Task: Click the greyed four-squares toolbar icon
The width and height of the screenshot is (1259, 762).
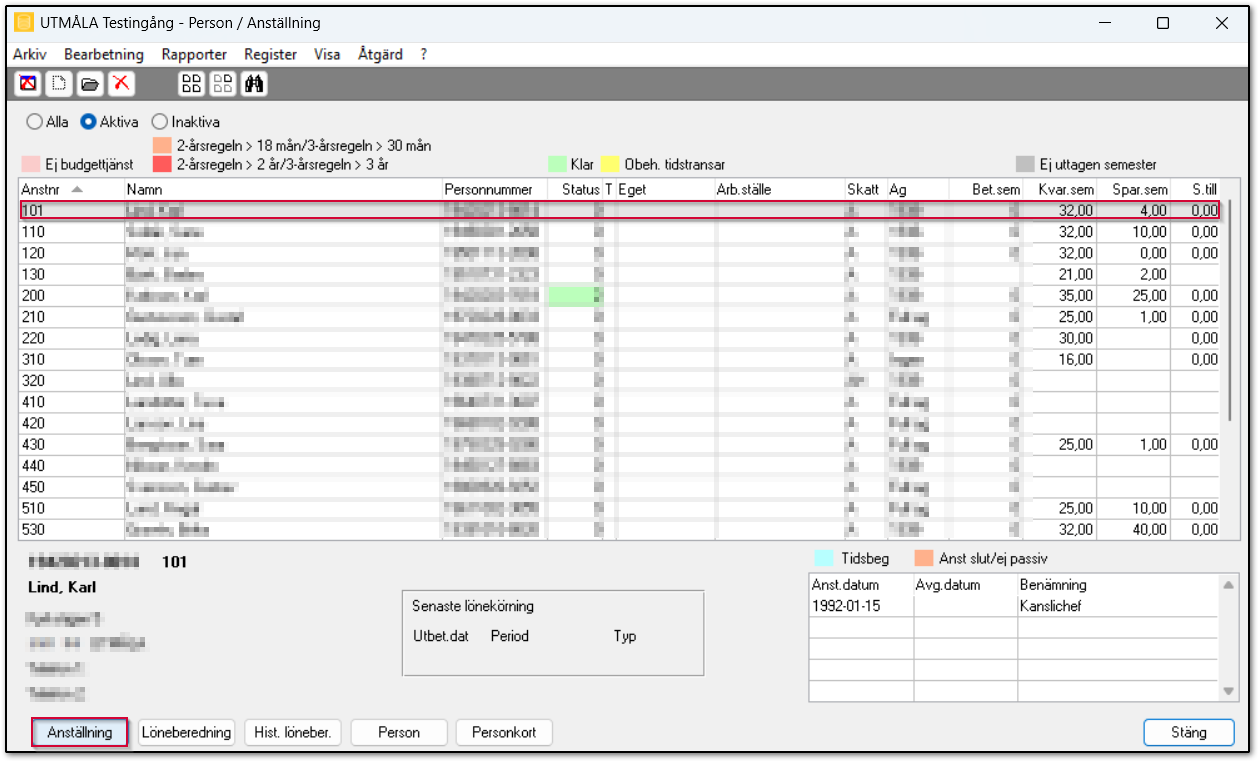Action: 223,84
